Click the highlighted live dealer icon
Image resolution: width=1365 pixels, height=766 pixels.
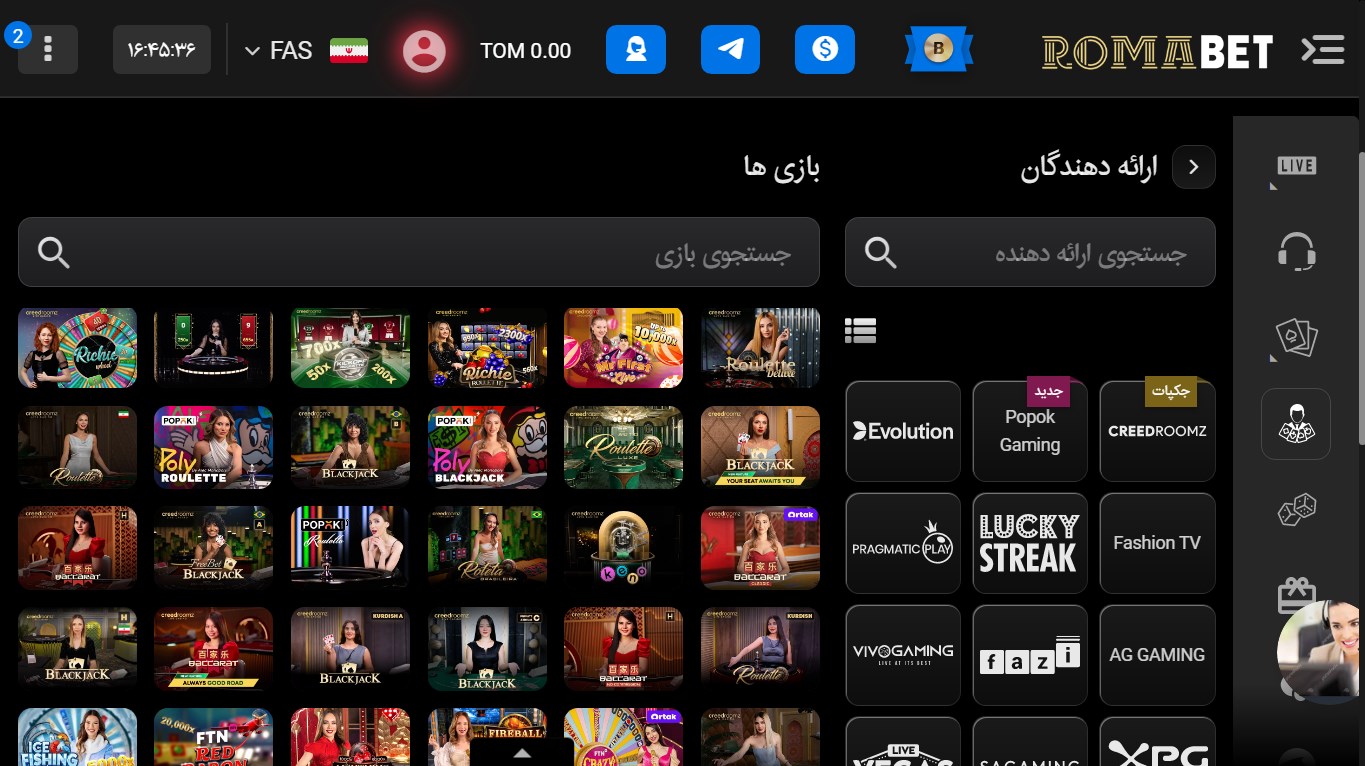point(1296,423)
